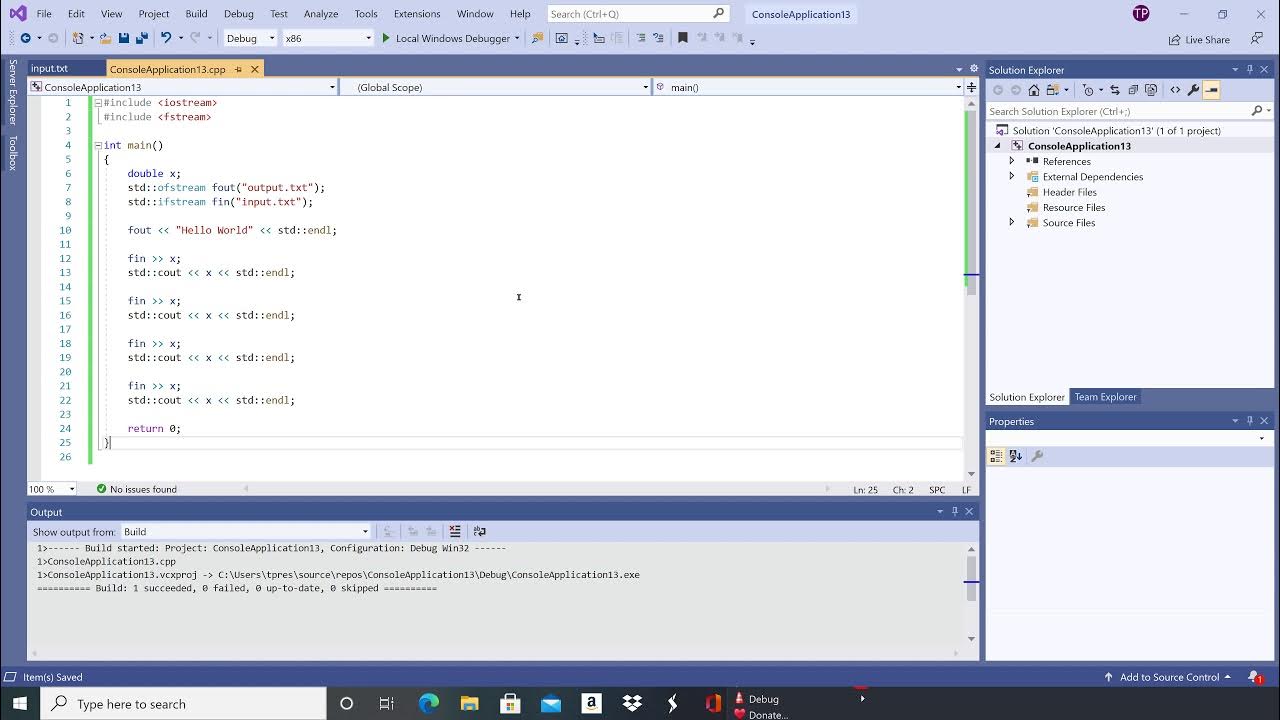
Task: Toggle pin on ConsoleApplication13.cpp tab
Action: [238, 70]
